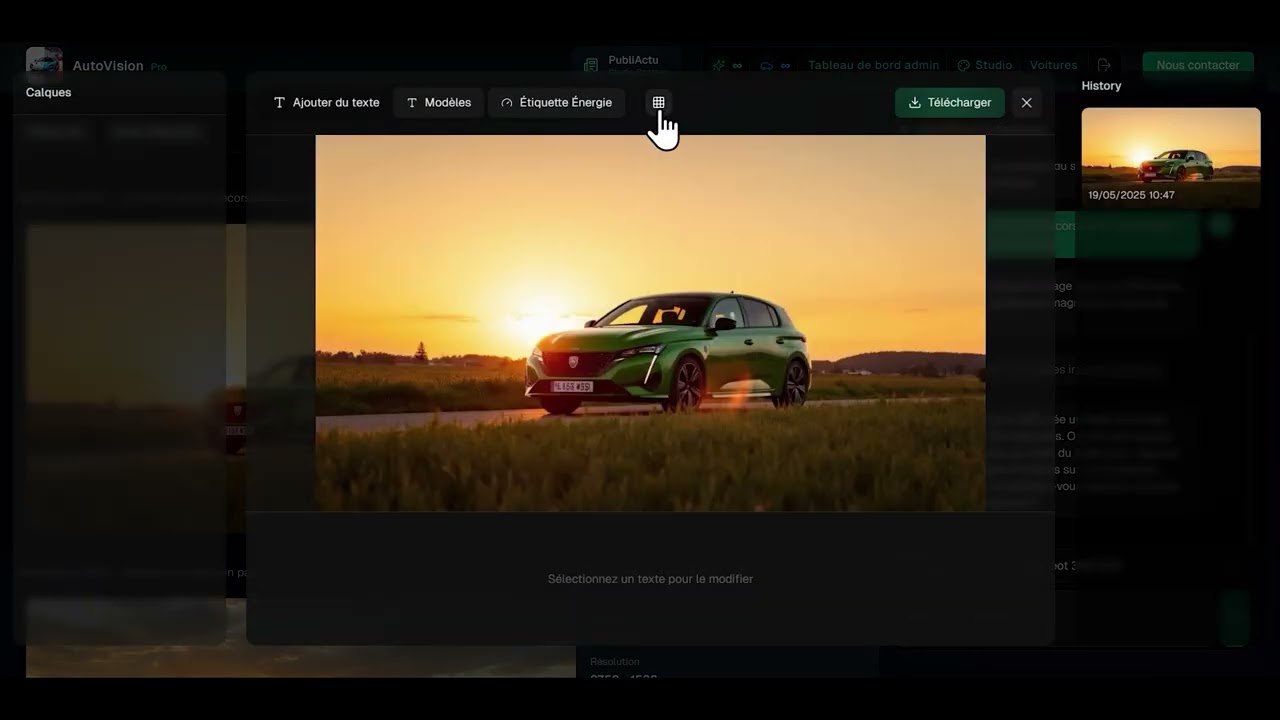The image size is (1280, 720).
Task: Open the Voitures page
Action: 1053,65
